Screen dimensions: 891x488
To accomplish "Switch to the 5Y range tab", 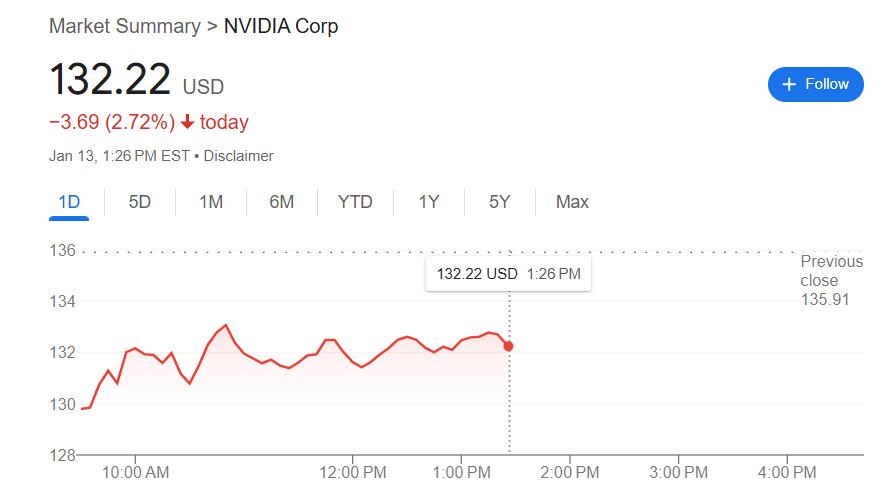I will tap(500, 202).
